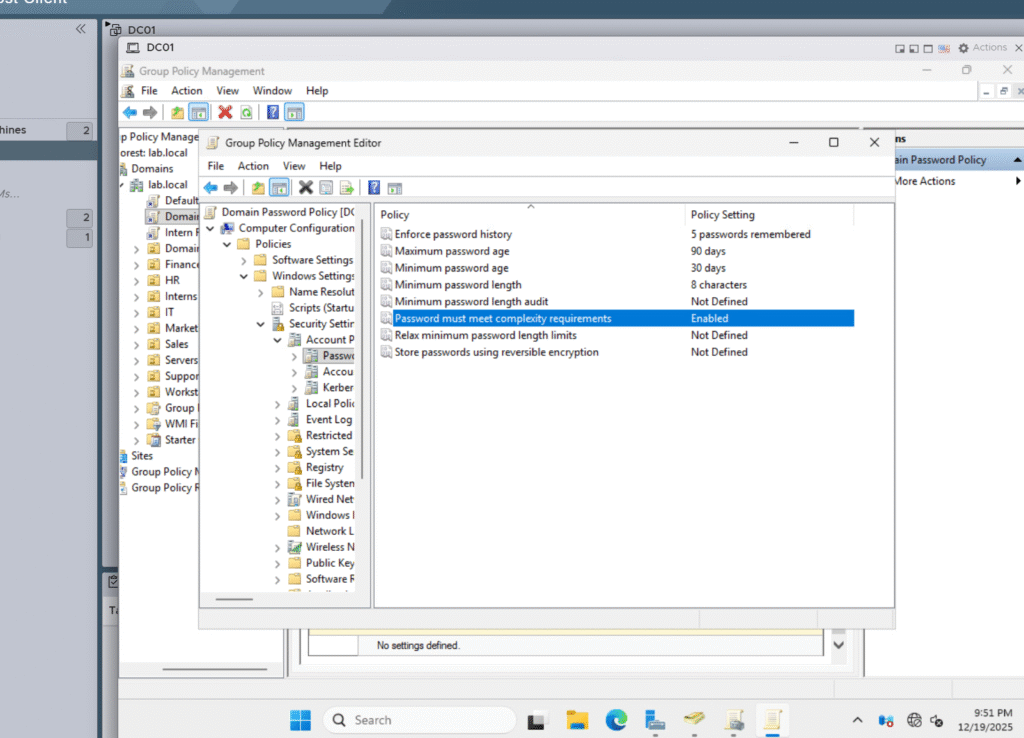The height and width of the screenshot is (738, 1024).
Task: Click the tree pane vertical scrollbar
Action: pyautogui.click(x=362, y=350)
